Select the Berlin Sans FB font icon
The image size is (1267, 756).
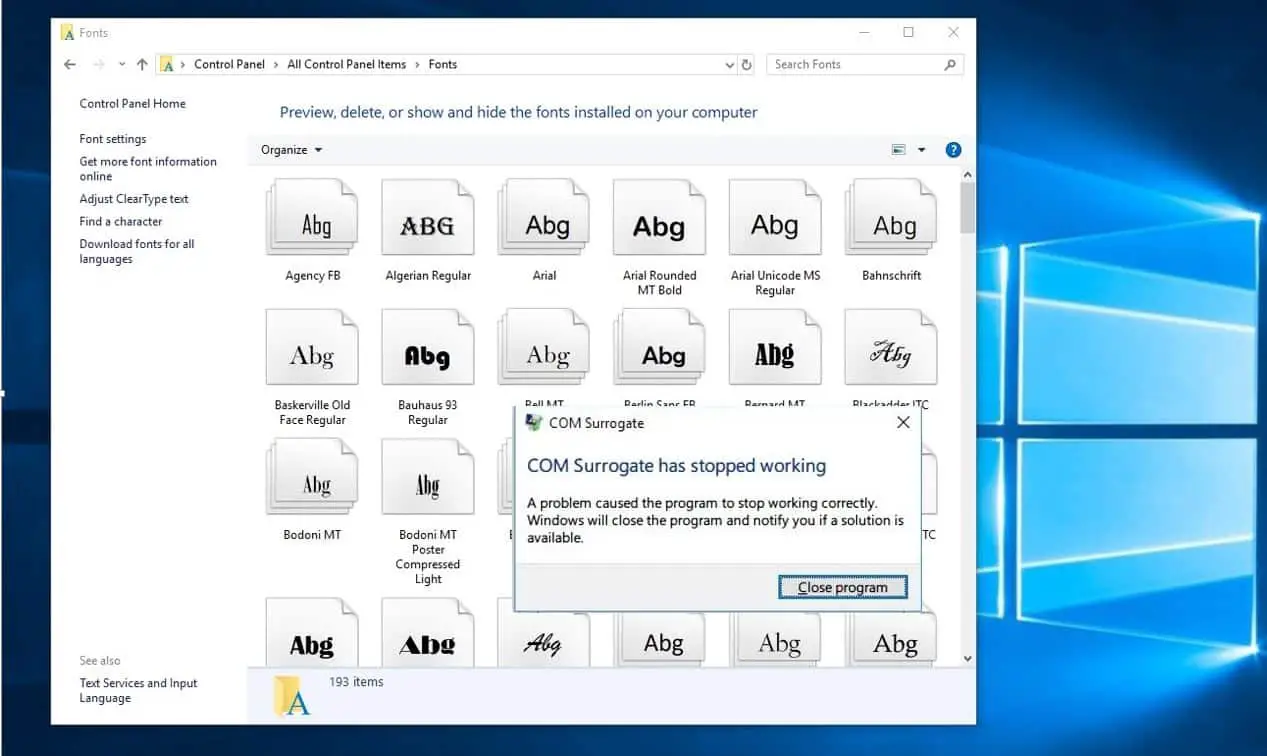click(659, 347)
